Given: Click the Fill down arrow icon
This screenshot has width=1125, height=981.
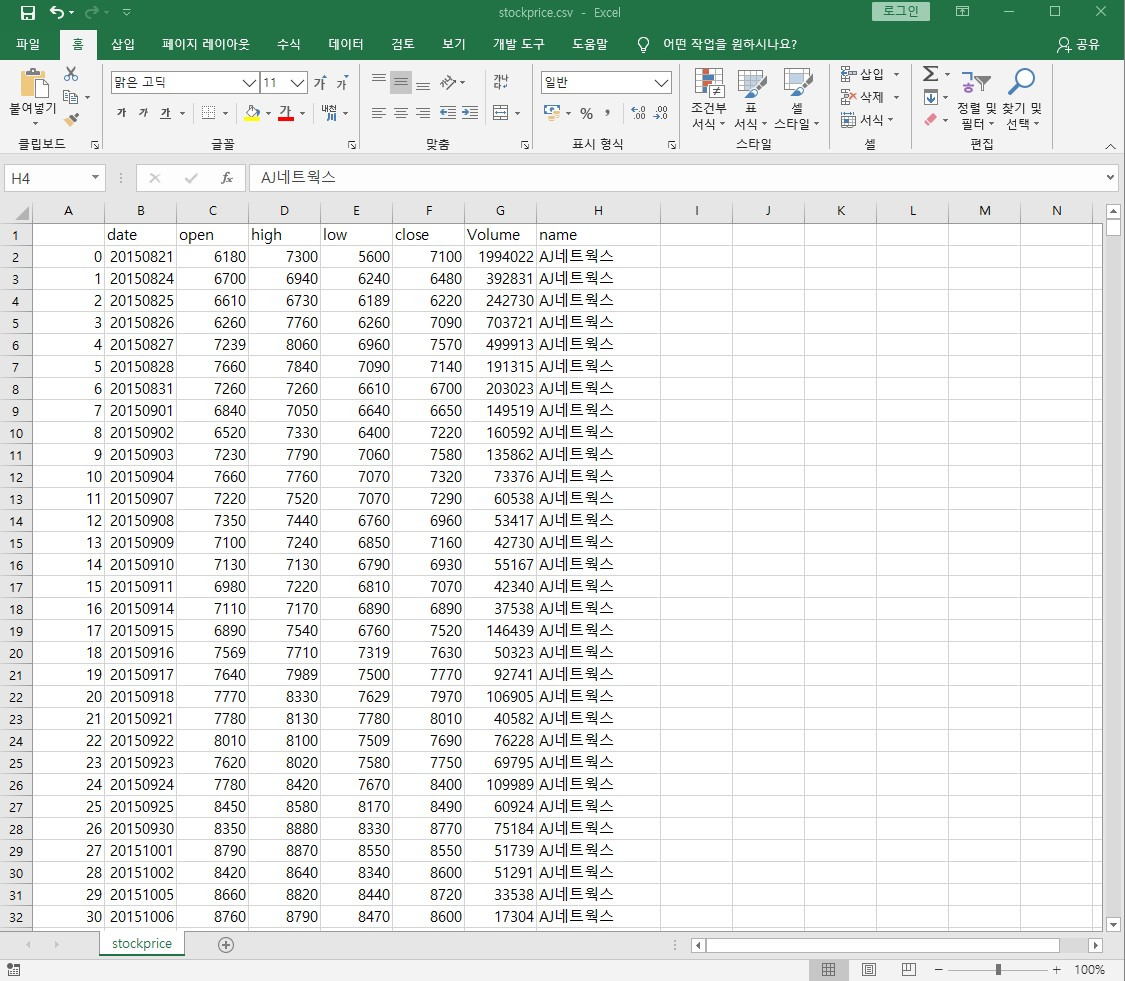Looking at the screenshot, I should [931, 97].
